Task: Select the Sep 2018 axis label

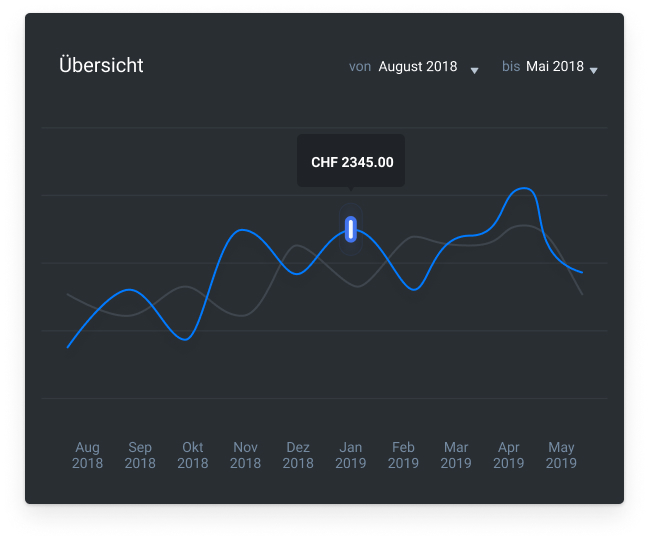Action: [x=140, y=455]
